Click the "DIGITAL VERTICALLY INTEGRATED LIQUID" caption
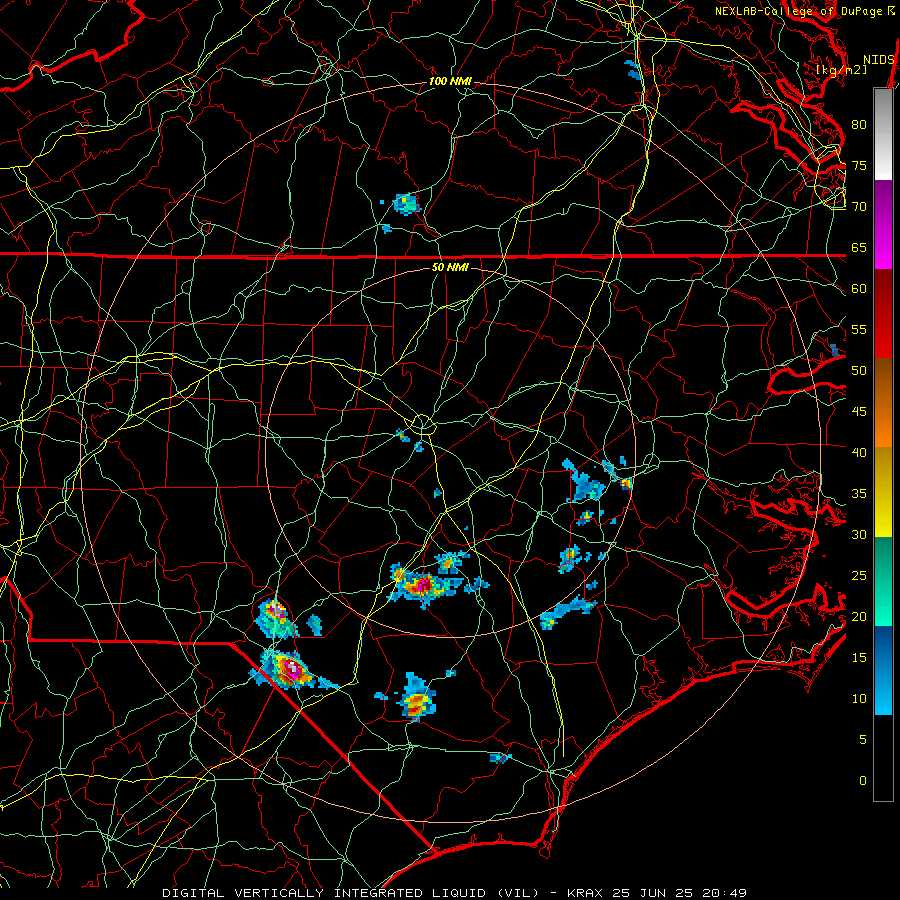900x900 pixels. pos(328,893)
